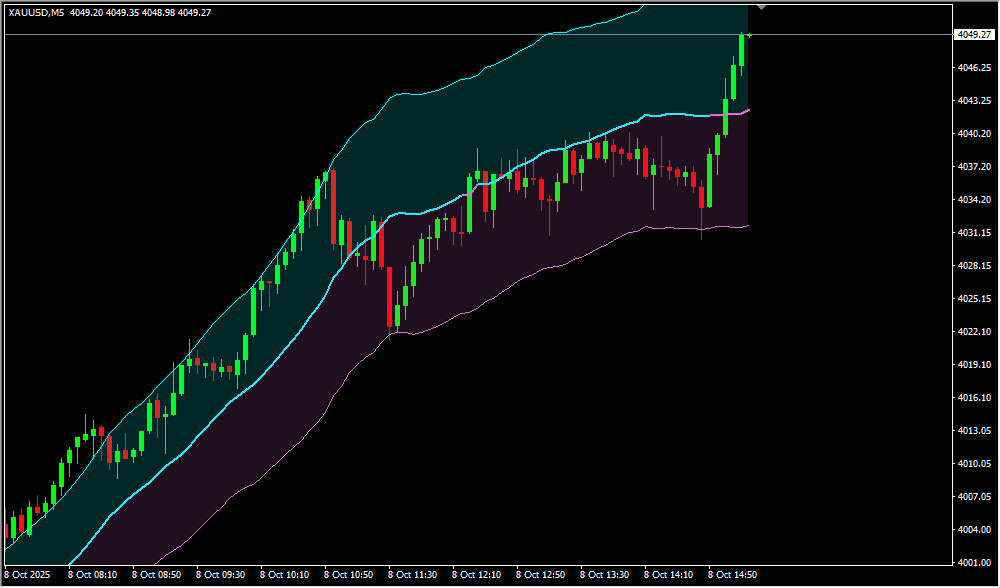Click the OHLC values in chart header
Viewport: 1000px width, 588px height.
[155, 12]
